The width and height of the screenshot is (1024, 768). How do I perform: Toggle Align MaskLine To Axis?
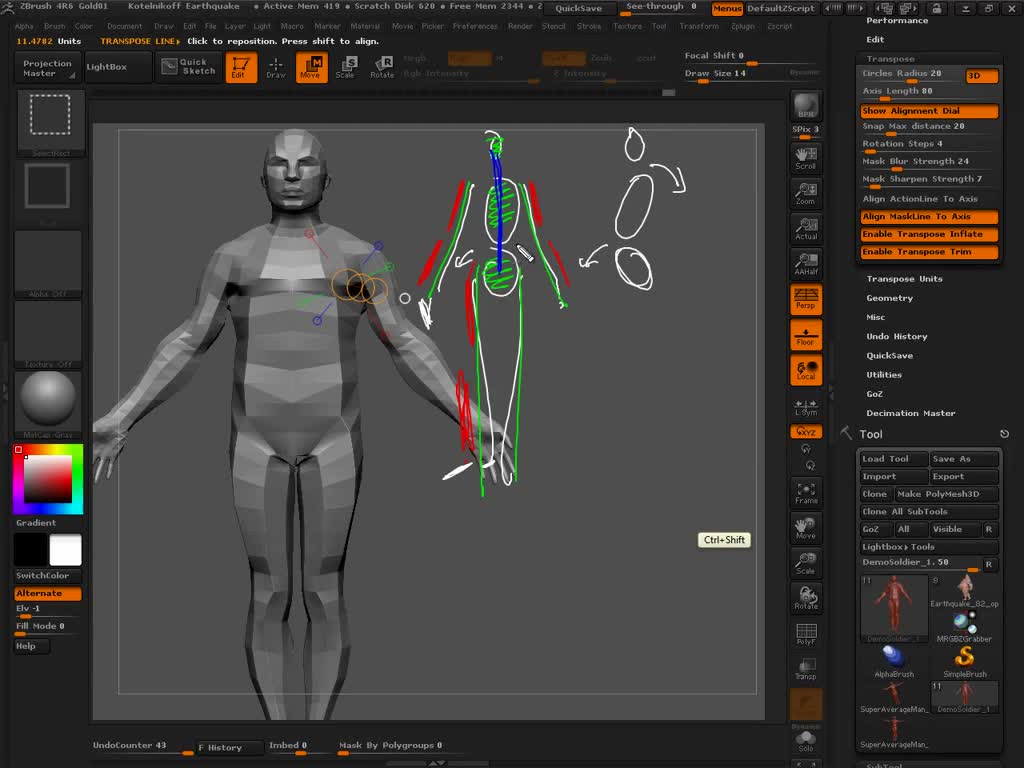[929, 217]
